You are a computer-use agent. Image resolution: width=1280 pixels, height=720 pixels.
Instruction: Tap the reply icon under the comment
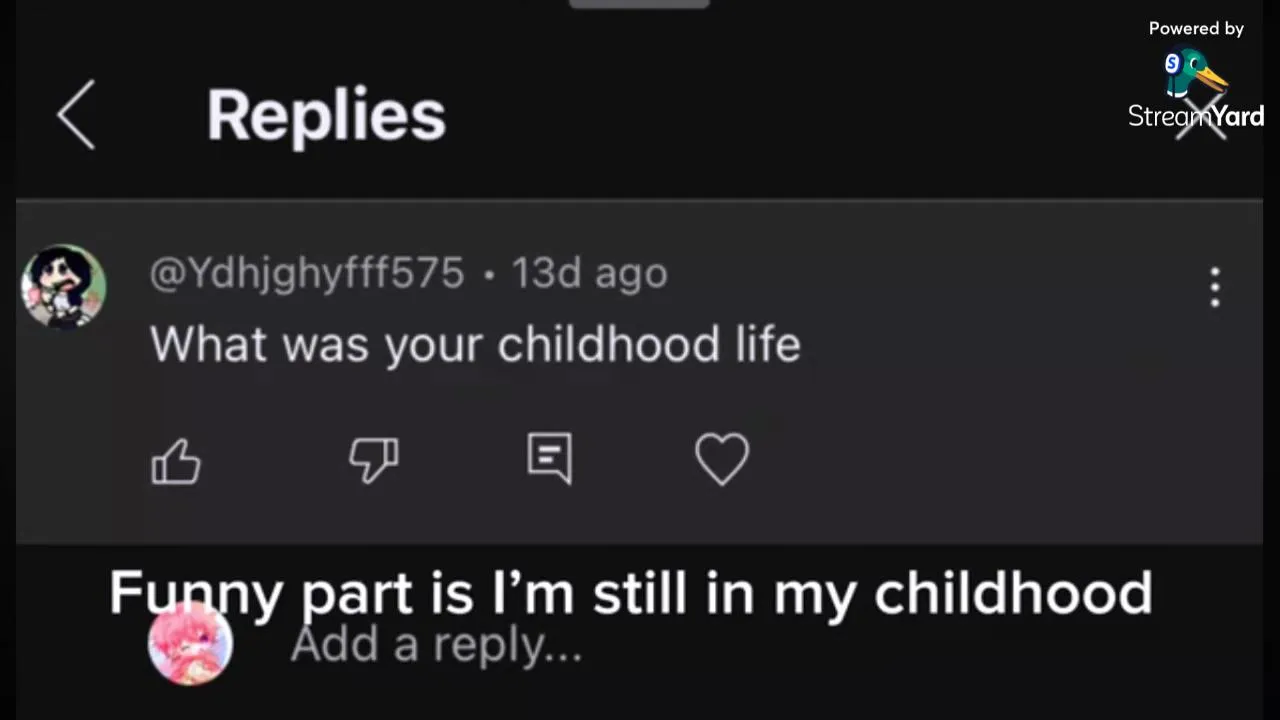click(x=549, y=459)
